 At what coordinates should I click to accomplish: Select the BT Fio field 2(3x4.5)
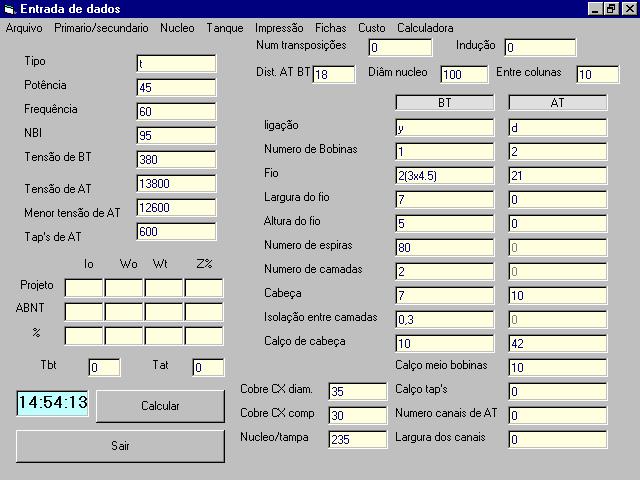coord(444,176)
